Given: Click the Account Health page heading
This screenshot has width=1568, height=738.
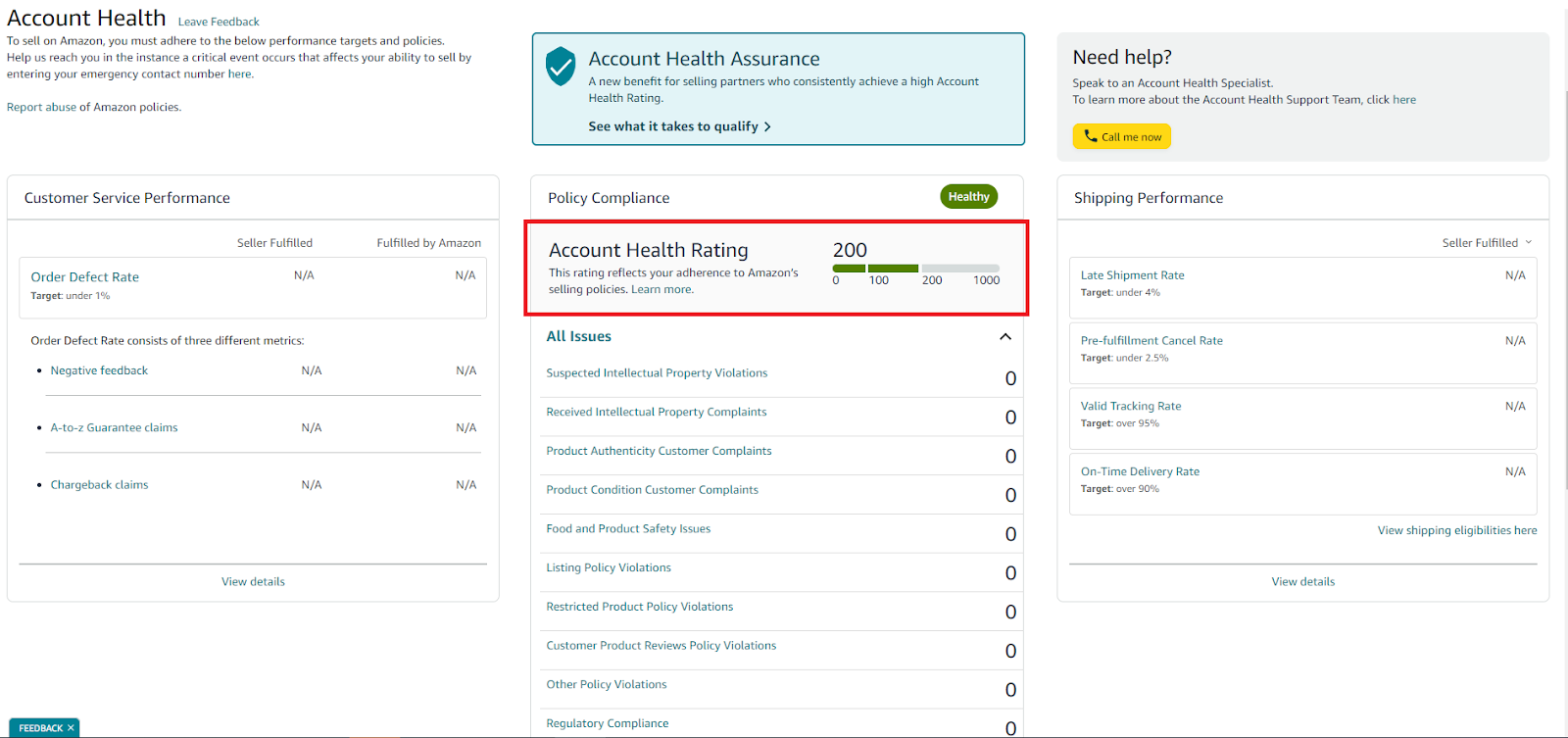Looking at the screenshot, I should coord(86,18).
